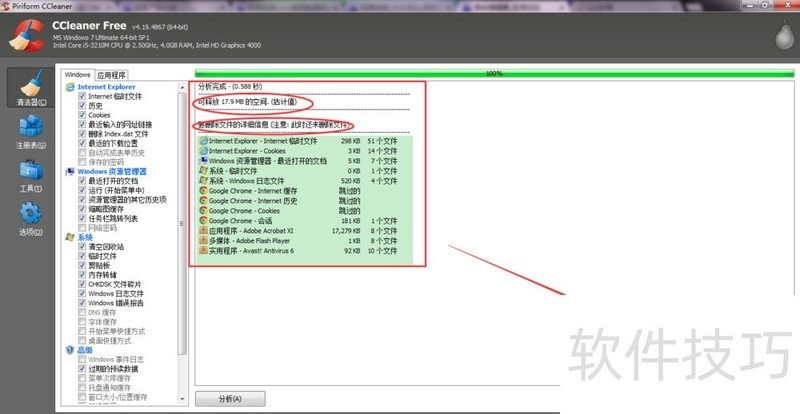Toggle the 内存转储 checkbox
800x414 pixels.
pyautogui.click(x=82, y=275)
